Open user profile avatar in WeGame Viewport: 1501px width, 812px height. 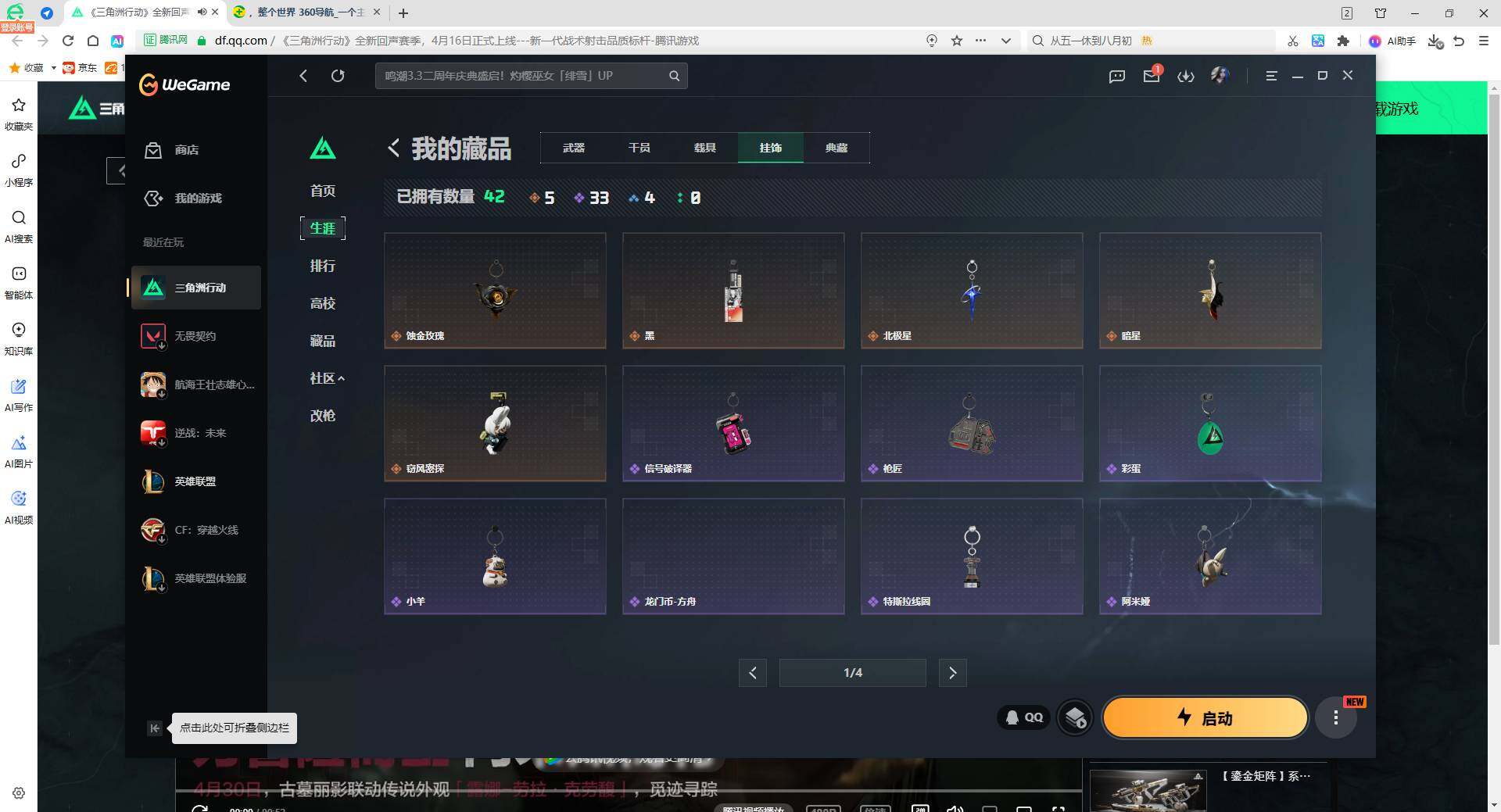pyautogui.click(x=1220, y=75)
